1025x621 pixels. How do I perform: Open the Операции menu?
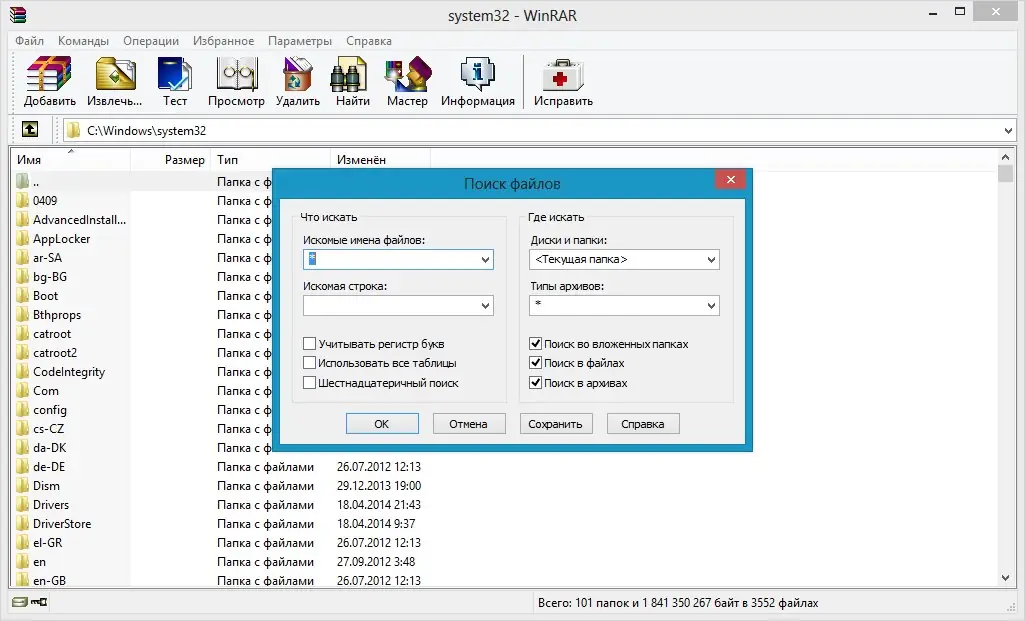[151, 41]
